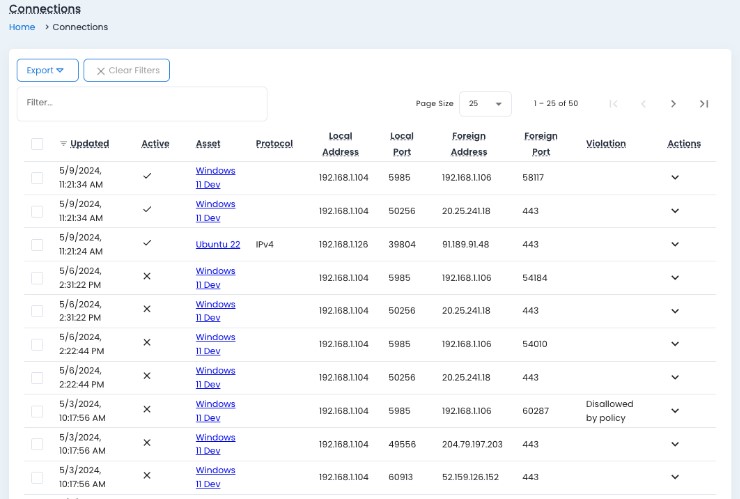
Task: Sort by the Foreign Address column header
Action: click(468, 144)
